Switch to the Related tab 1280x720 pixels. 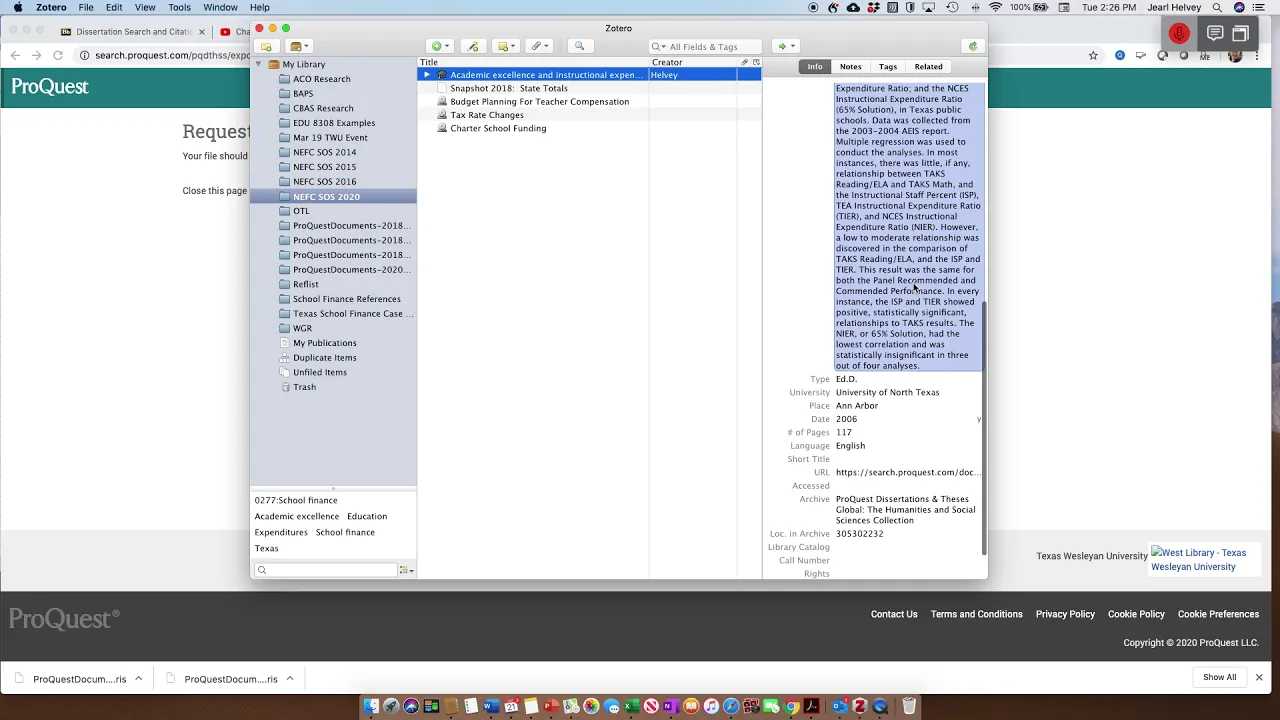pyautogui.click(x=928, y=67)
